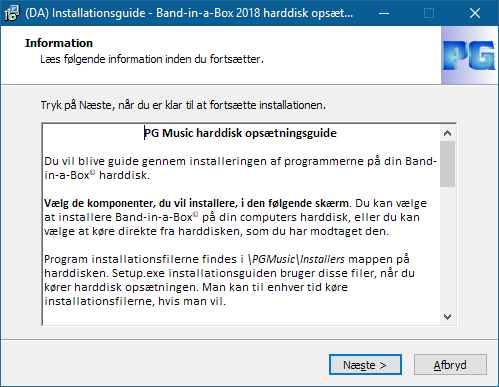The width and height of the screenshot is (499, 387).
Task: Click the scroll up arrow in the text box
Action: [x=447, y=134]
